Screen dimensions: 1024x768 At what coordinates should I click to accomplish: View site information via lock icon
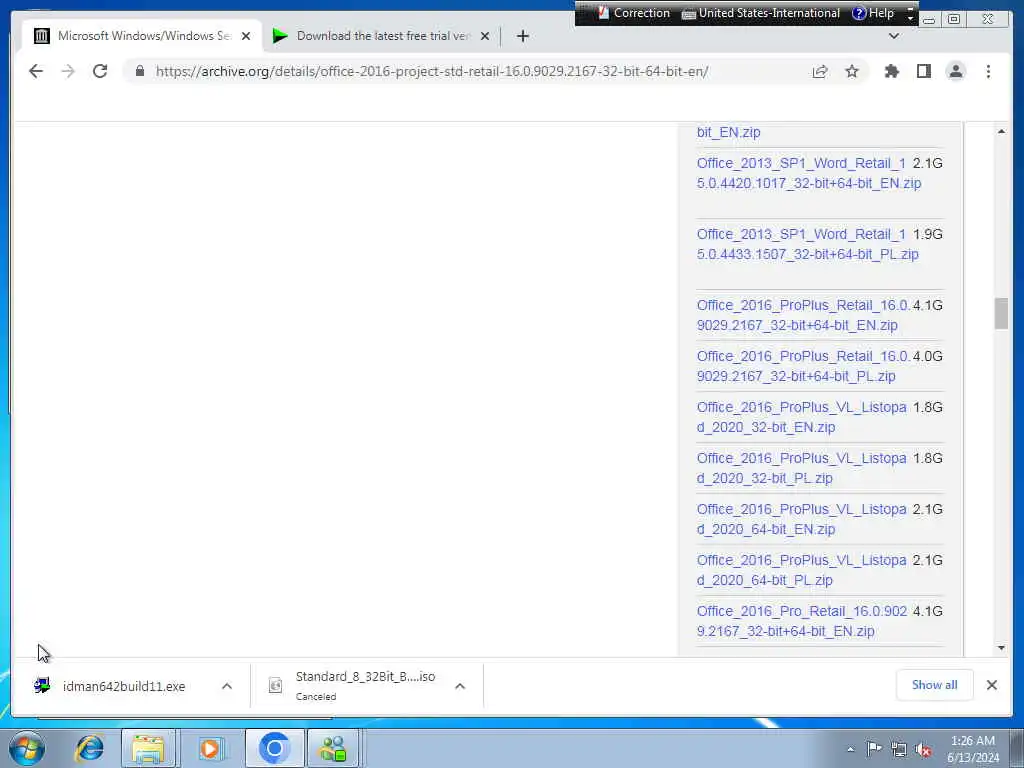(x=140, y=71)
